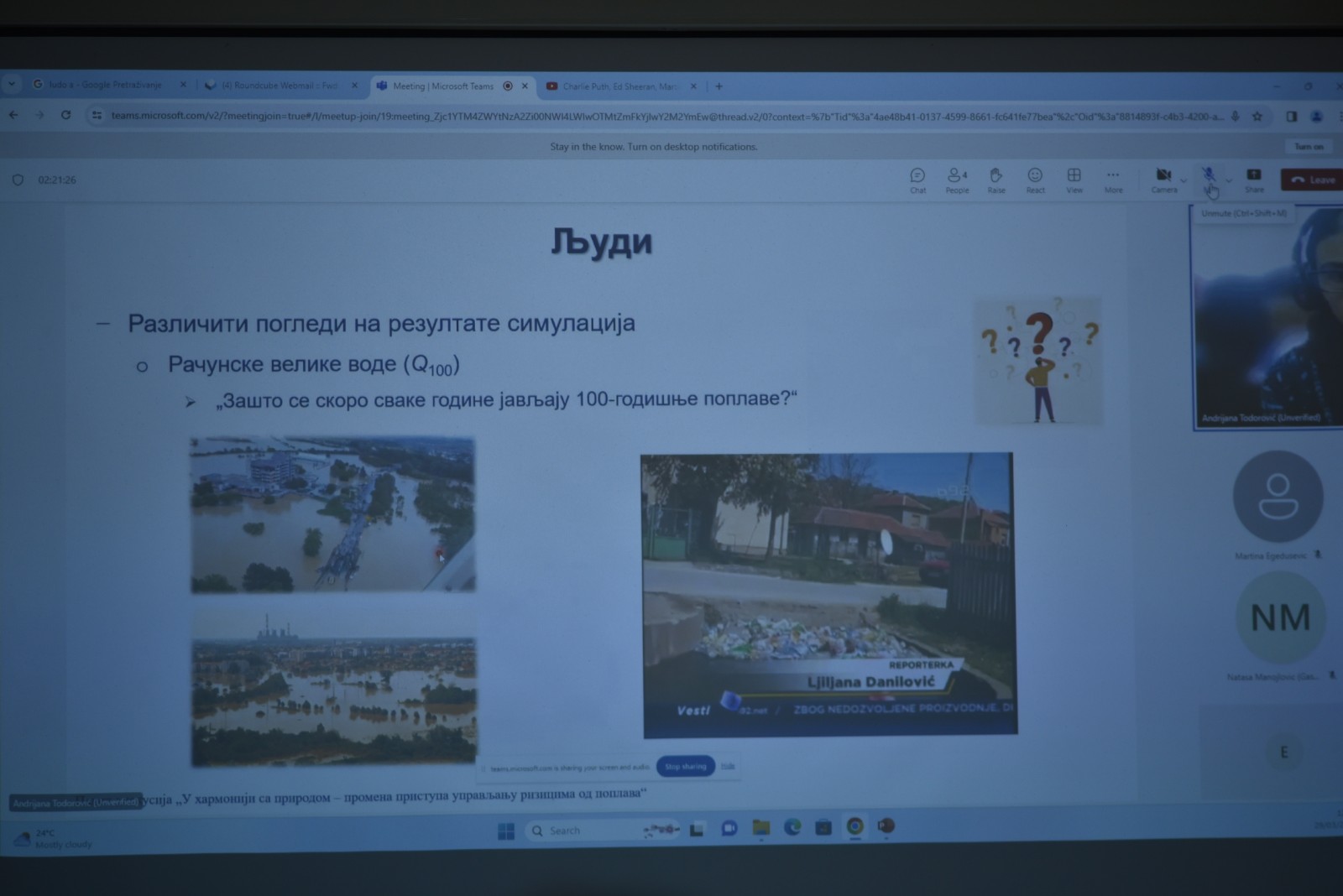Click the slide title Људи
Viewport: 1343px width, 896px height.
click(601, 242)
